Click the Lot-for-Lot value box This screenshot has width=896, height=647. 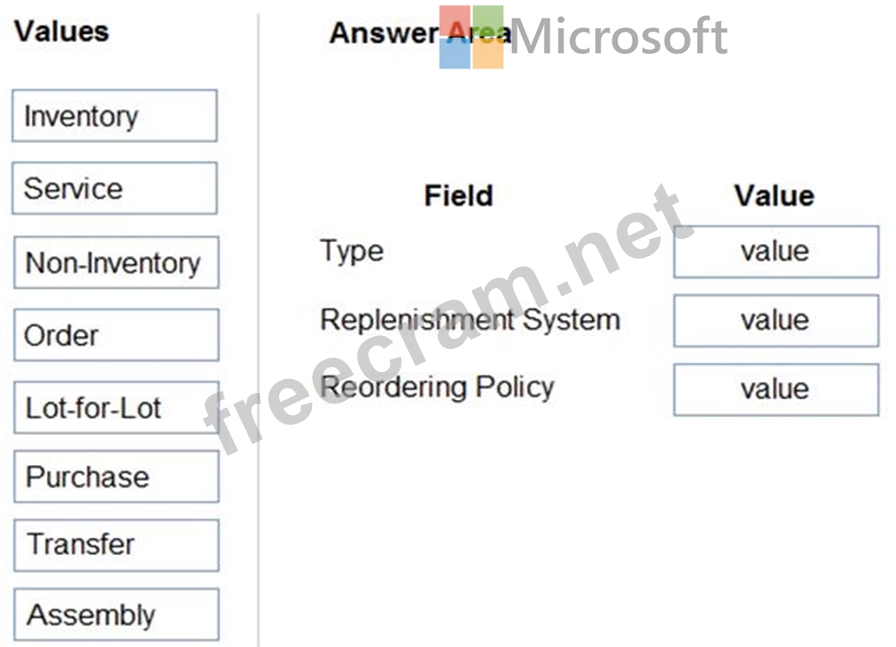(x=116, y=408)
